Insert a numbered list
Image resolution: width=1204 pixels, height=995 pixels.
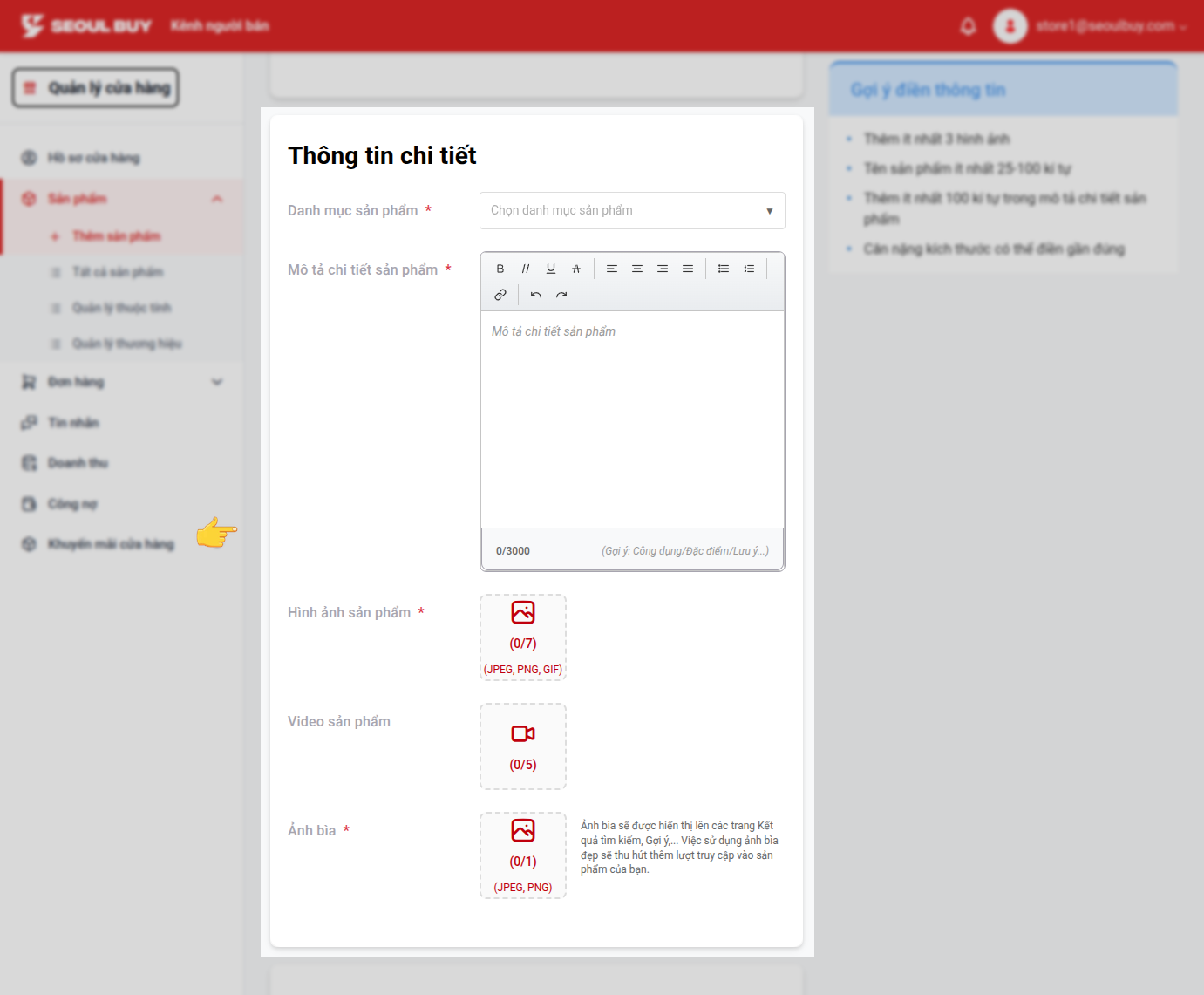[x=749, y=269]
